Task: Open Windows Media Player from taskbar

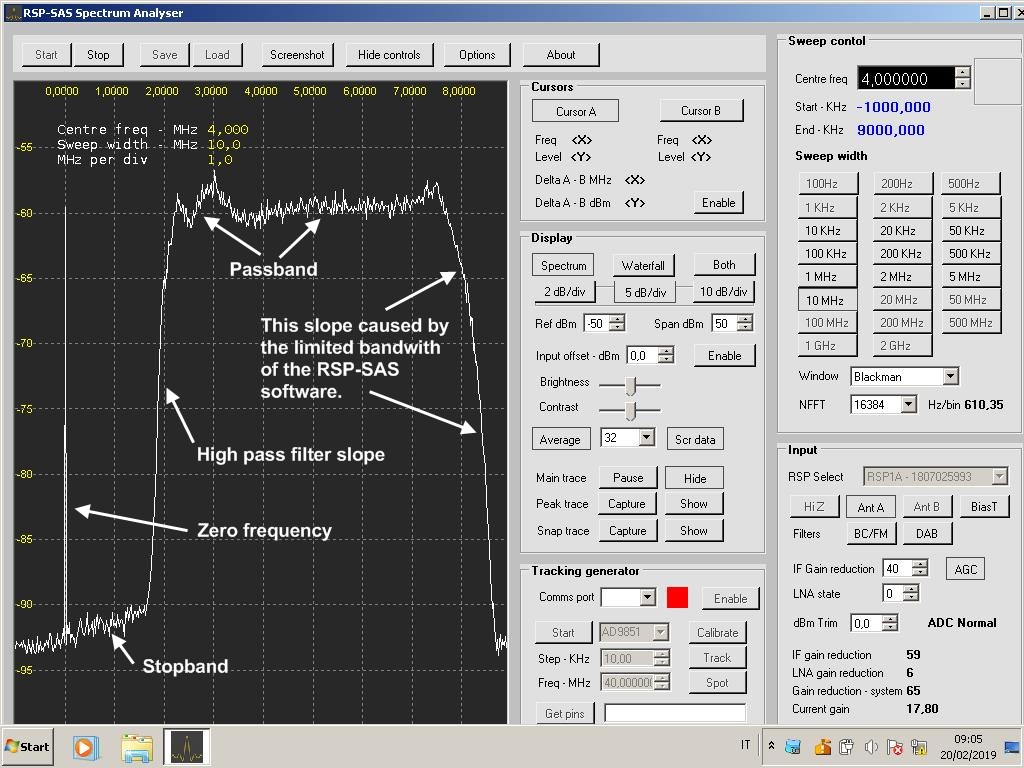Action: (85, 746)
